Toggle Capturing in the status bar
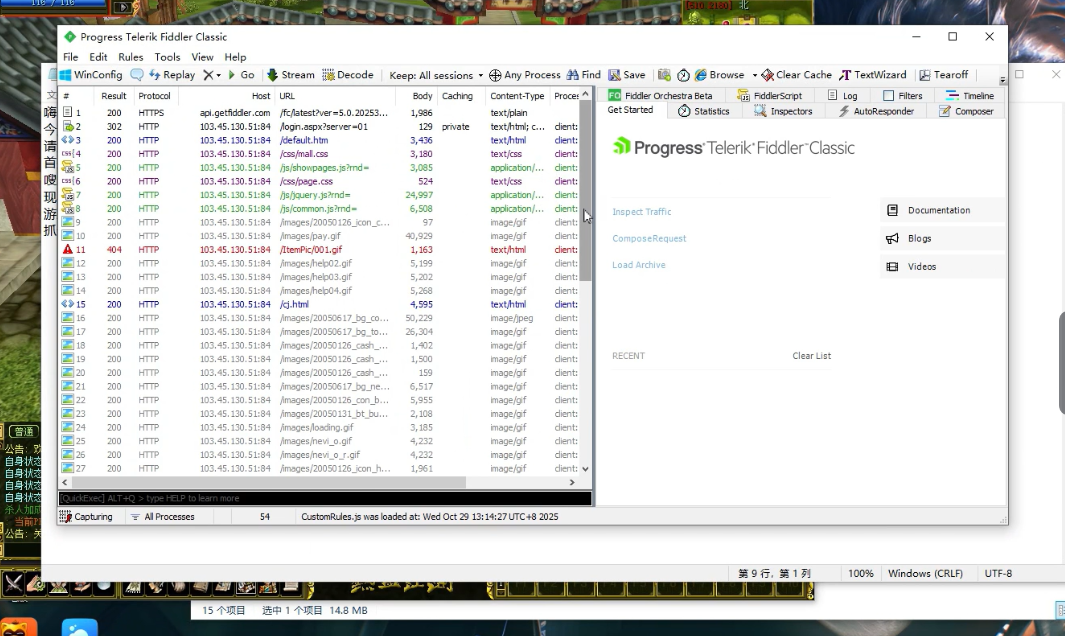 87,517
